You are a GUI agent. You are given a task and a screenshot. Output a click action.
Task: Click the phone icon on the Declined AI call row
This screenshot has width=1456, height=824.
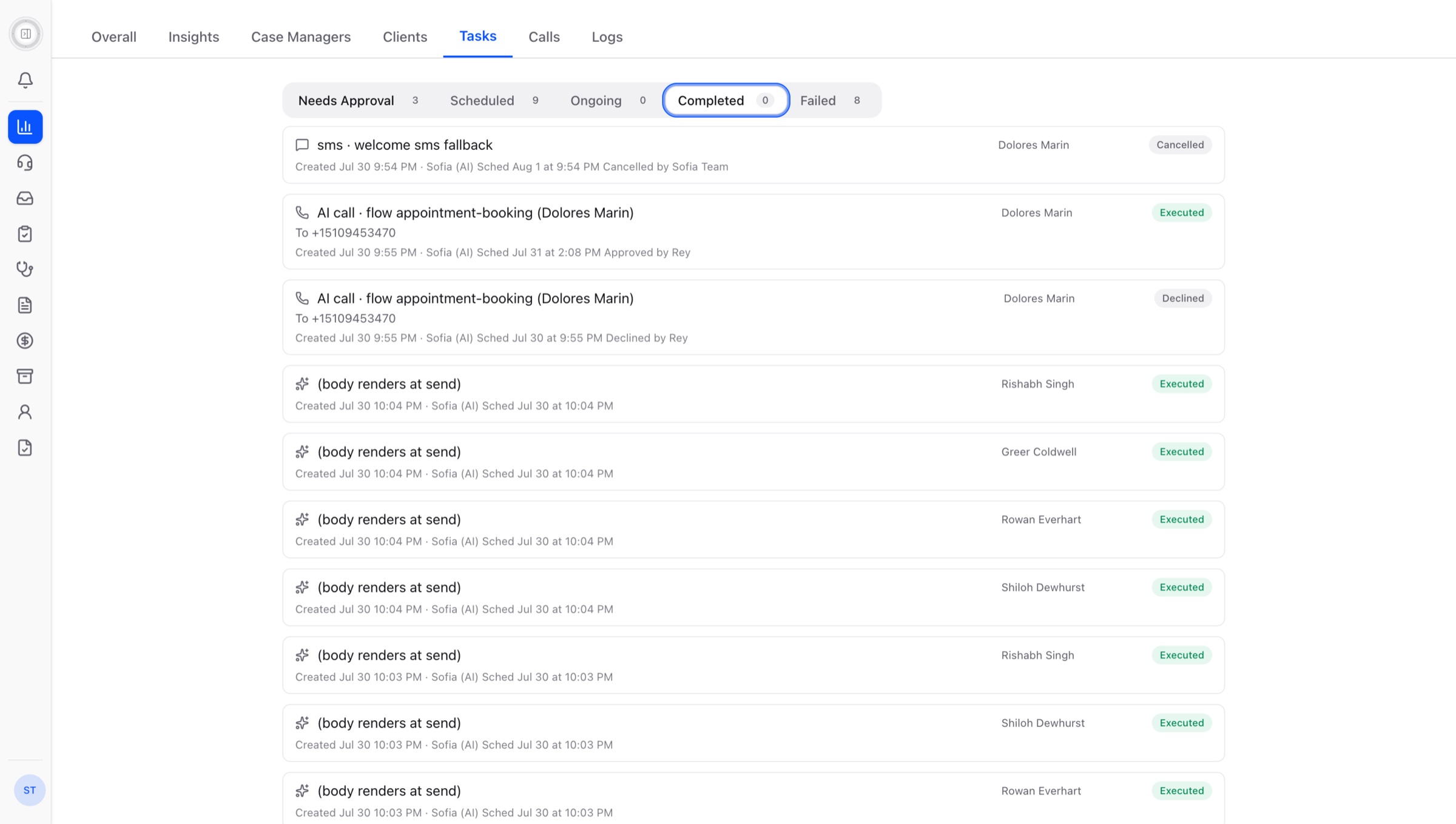click(x=302, y=299)
